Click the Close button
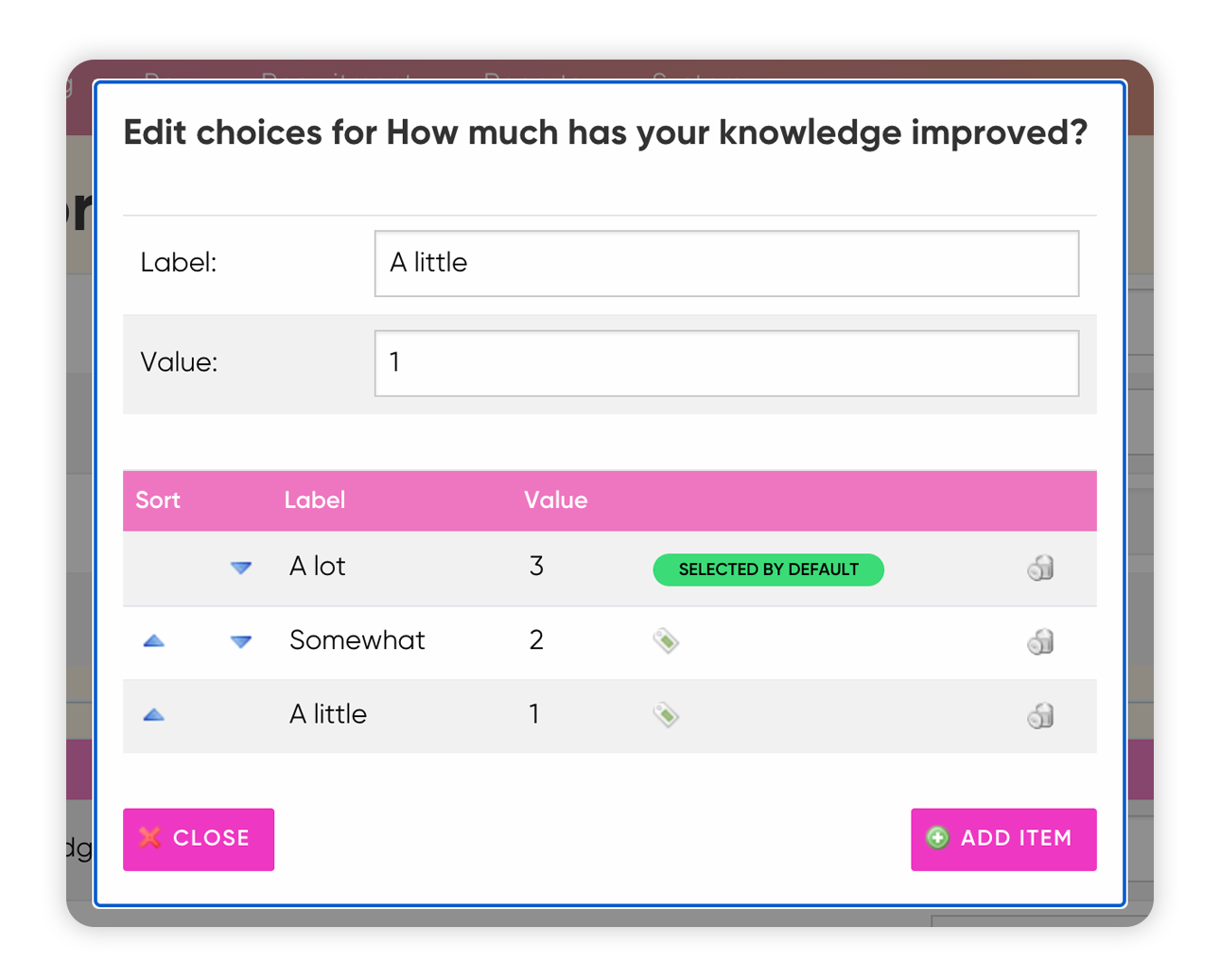 (199, 839)
